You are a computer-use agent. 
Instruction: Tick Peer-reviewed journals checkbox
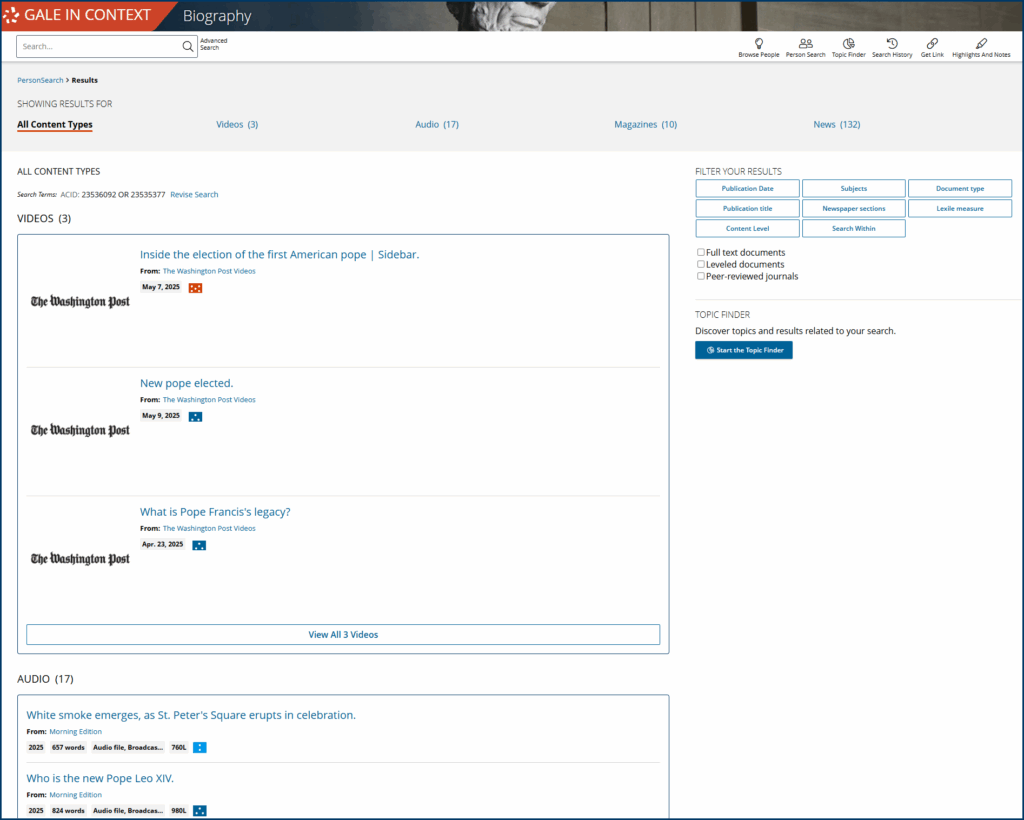[701, 276]
